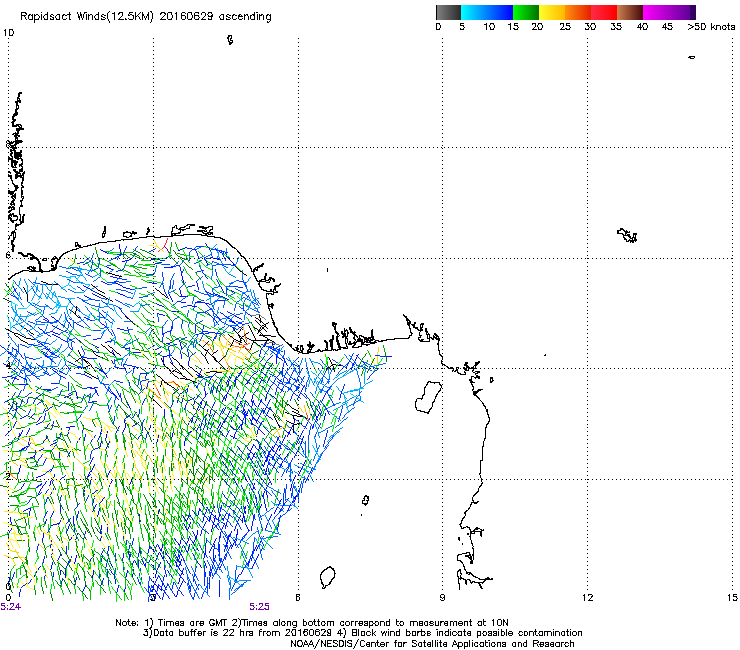Click the purple "5:24" time stamp
This screenshot has height=650, width=740.
pyautogui.click(x=10, y=607)
